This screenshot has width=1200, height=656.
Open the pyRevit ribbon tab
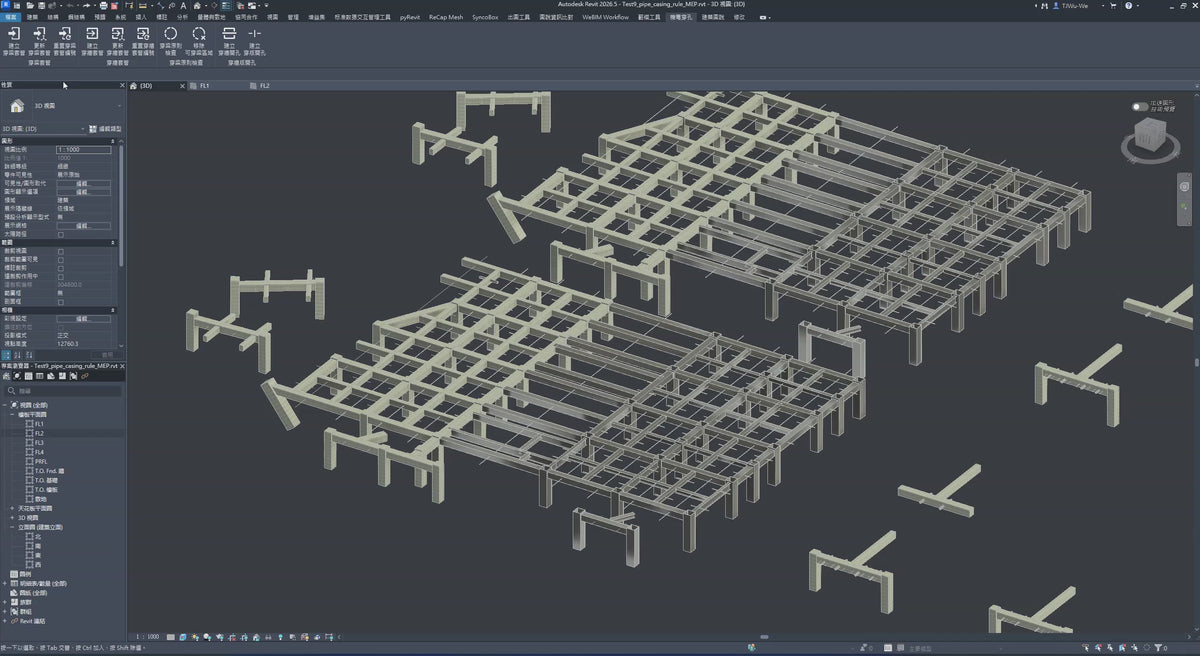[x=410, y=17]
